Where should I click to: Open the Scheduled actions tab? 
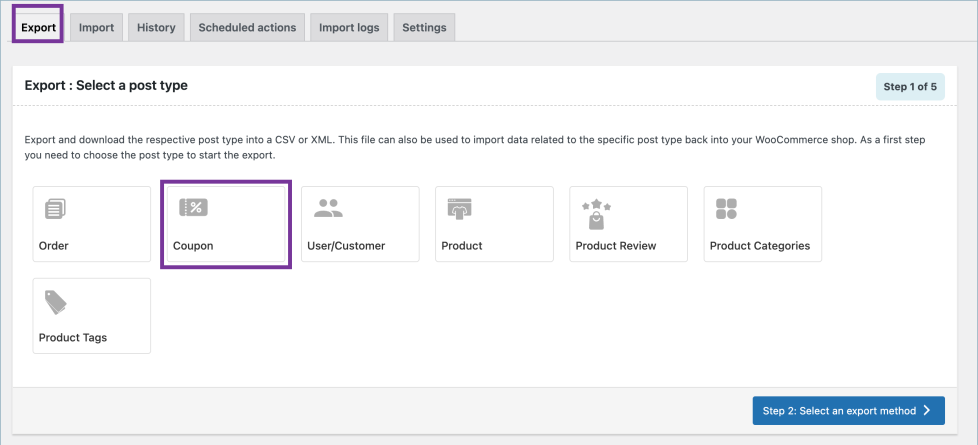247,27
